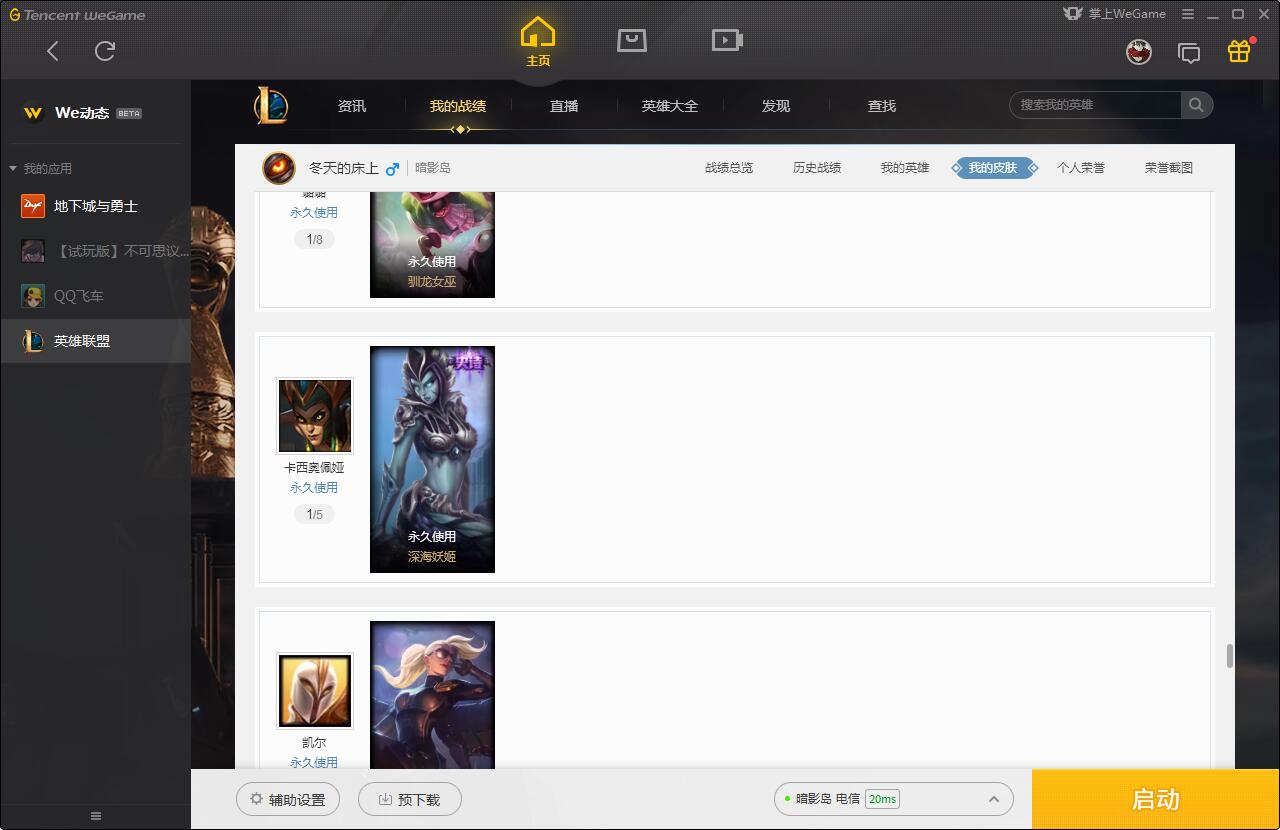Click the 暗影岛 server label beside name
The image size is (1280, 830).
tap(433, 168)
